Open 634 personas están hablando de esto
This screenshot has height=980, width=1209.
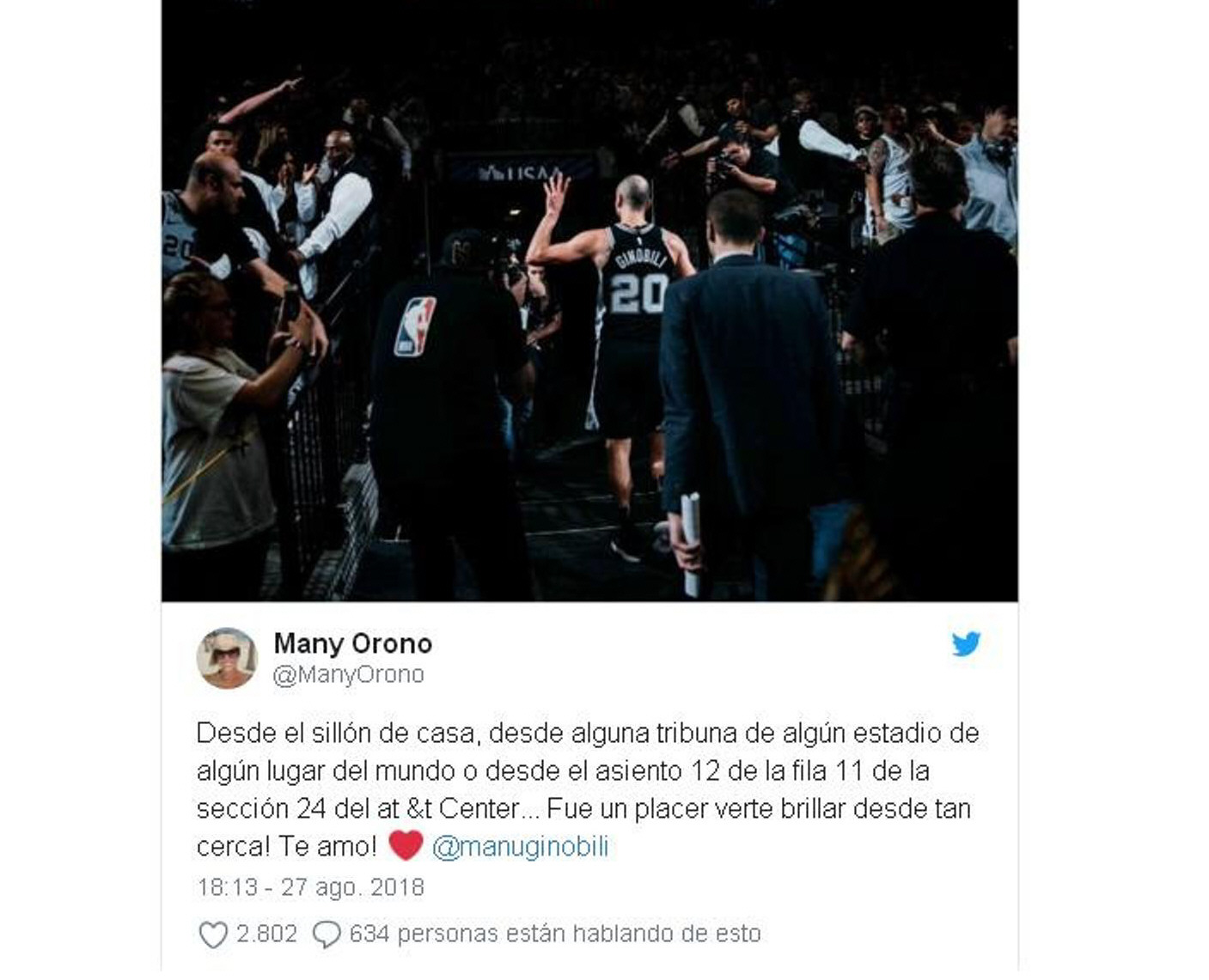[x=555, y=934]
